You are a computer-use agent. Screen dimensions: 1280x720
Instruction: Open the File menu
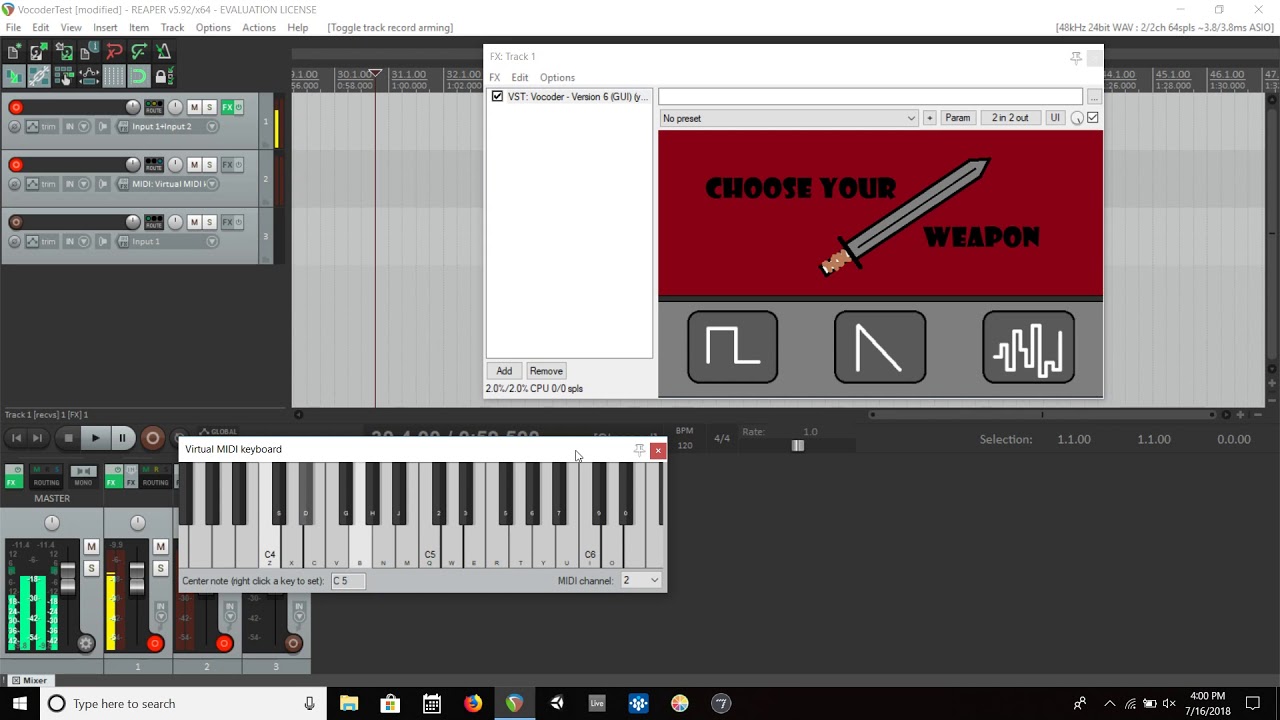[13, 28]
